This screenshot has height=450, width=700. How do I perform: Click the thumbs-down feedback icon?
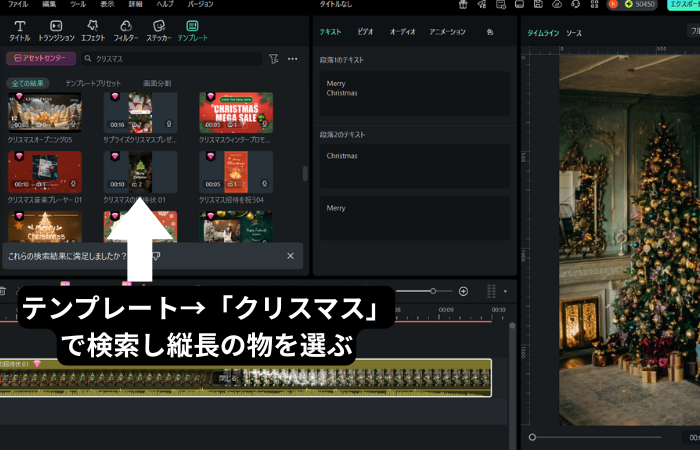[156, 256]
